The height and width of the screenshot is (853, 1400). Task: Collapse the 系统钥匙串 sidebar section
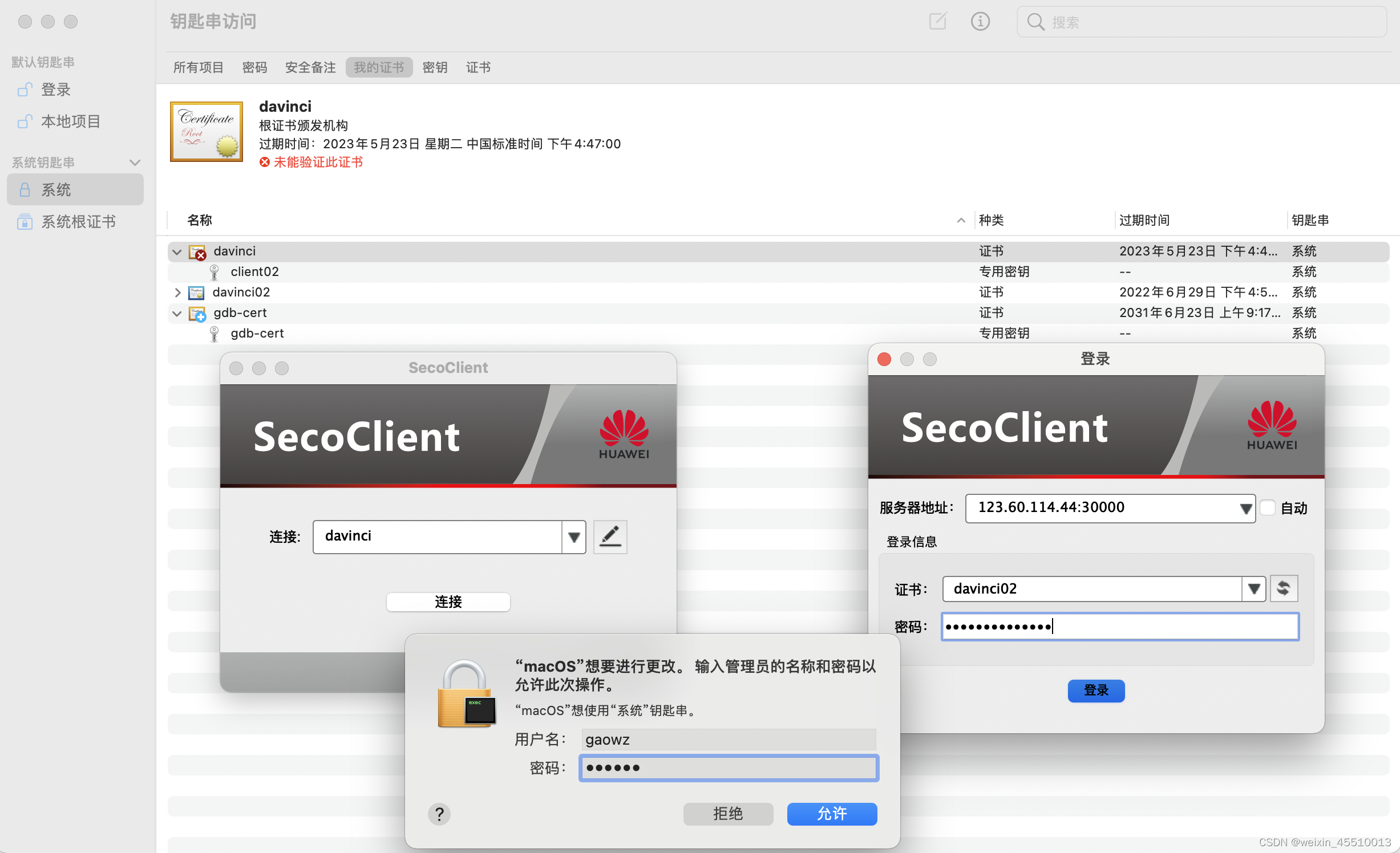[135, 163]
